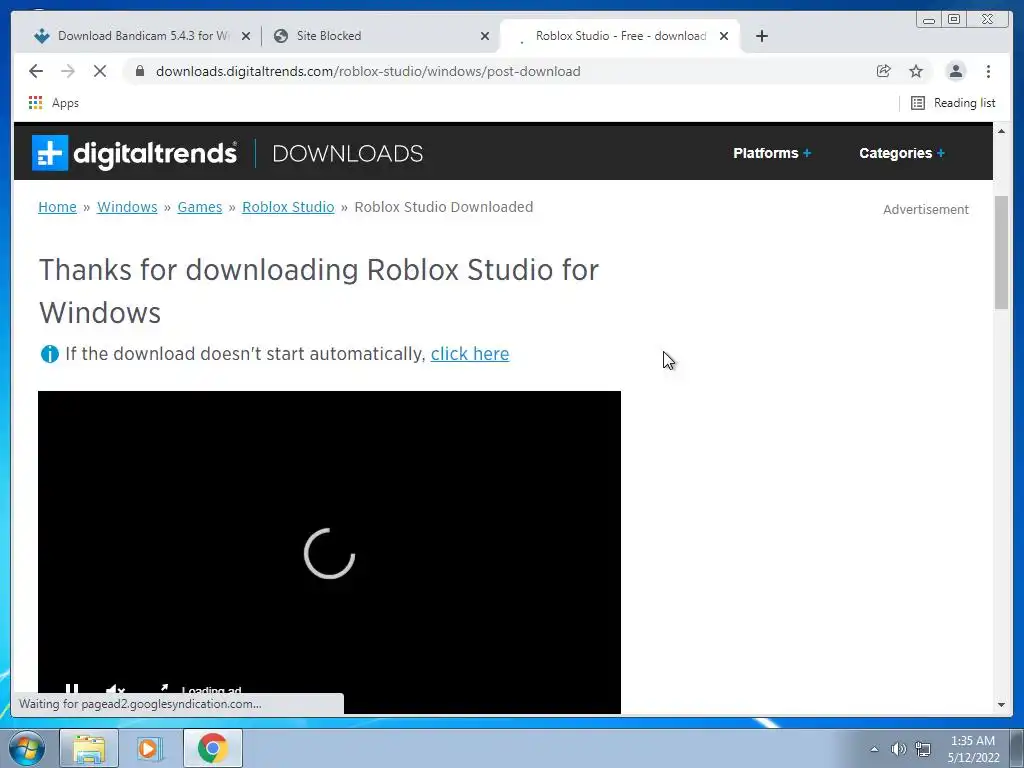Bookmark this page with the star
Viewport: 1024px width, 768px height.
[x=916, y=71]
